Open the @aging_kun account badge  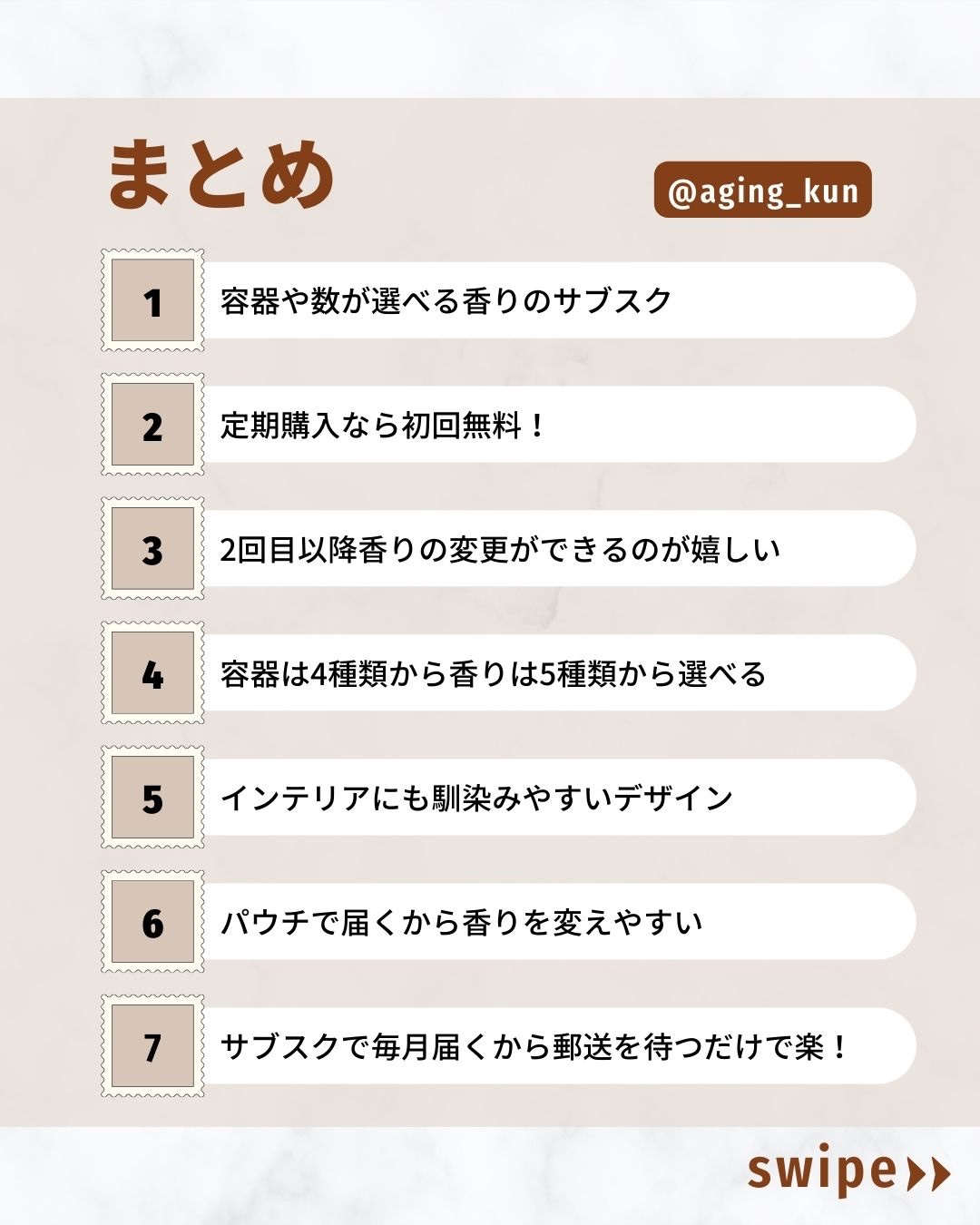pos(762,191)
